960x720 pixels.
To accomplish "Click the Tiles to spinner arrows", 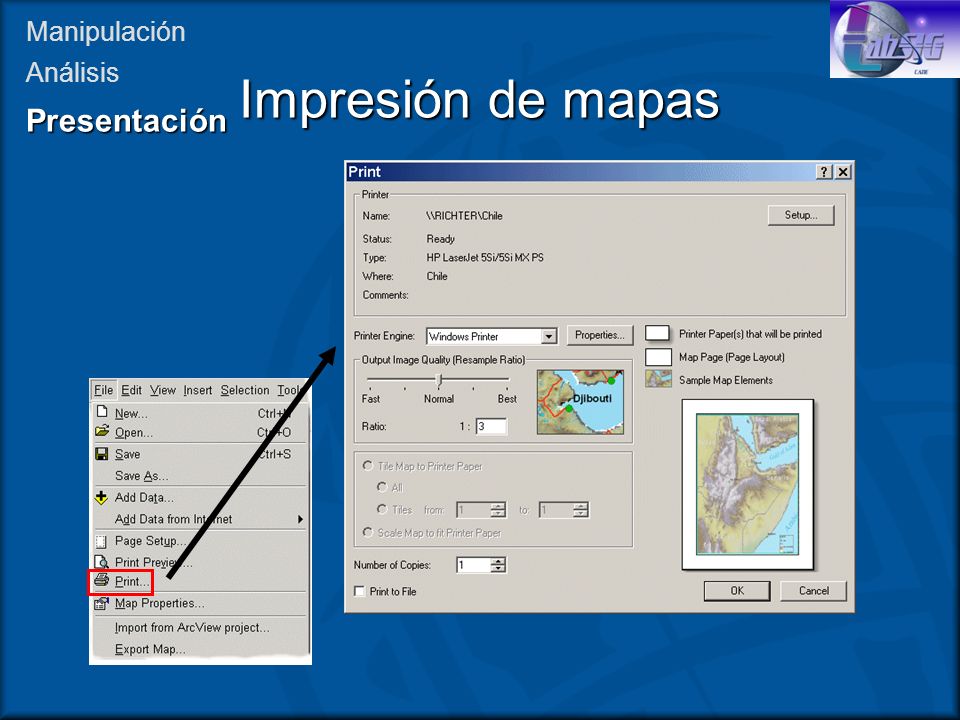I will tap(580, 509).
